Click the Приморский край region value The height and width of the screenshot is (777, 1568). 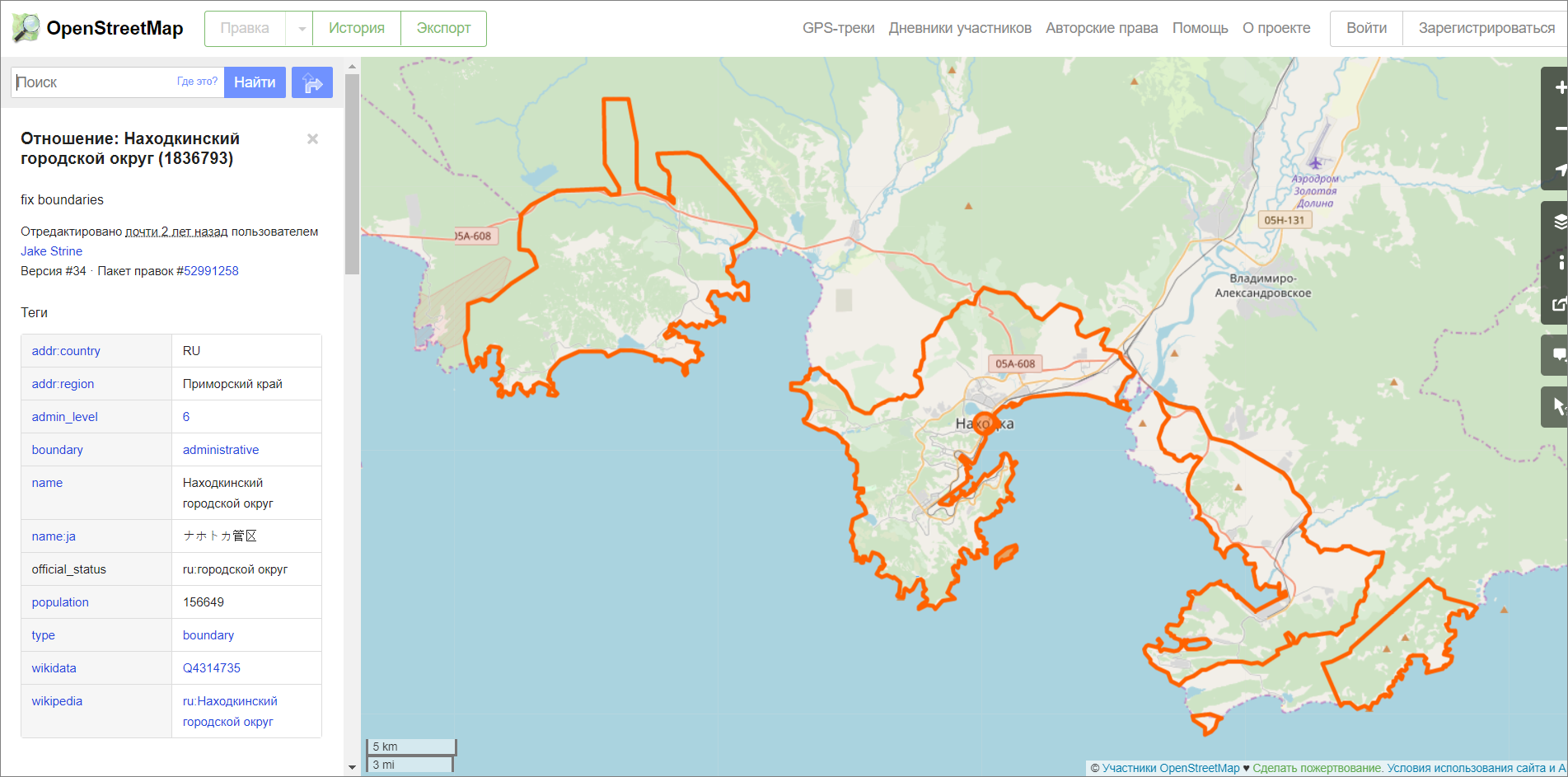click(x=232, y=384)
